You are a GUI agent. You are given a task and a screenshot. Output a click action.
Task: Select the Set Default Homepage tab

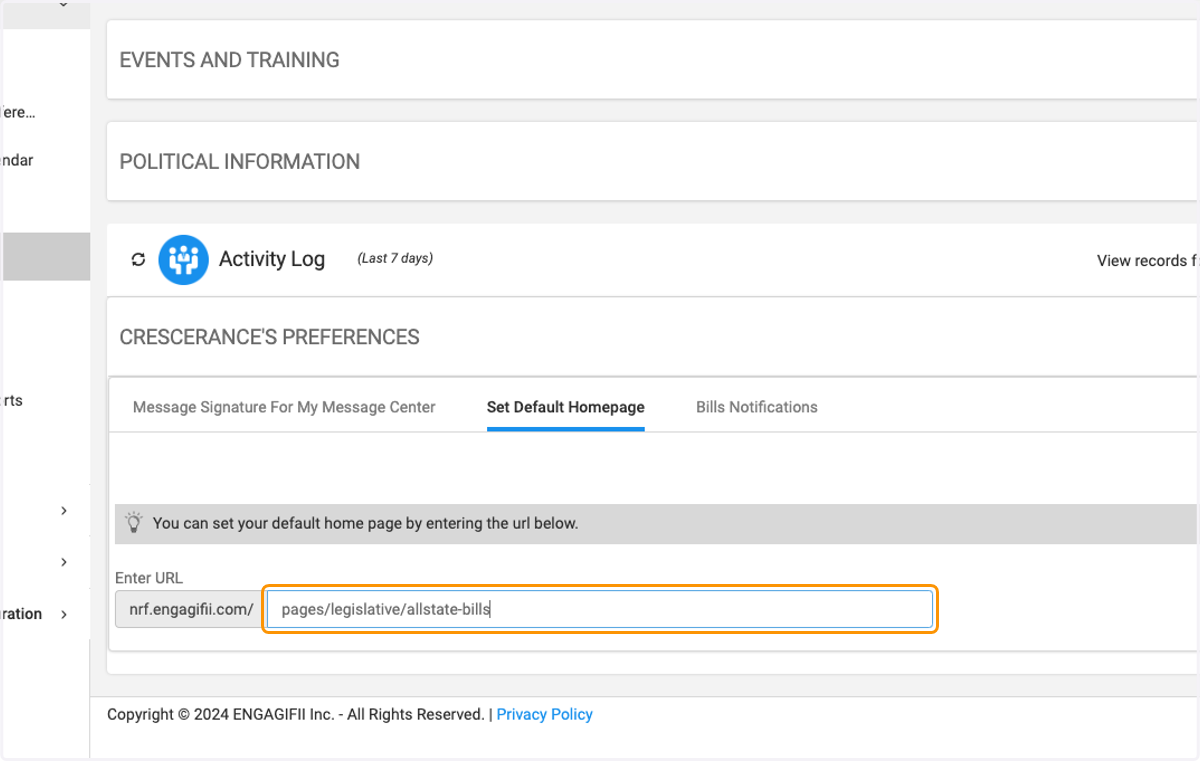pos(566,407)
